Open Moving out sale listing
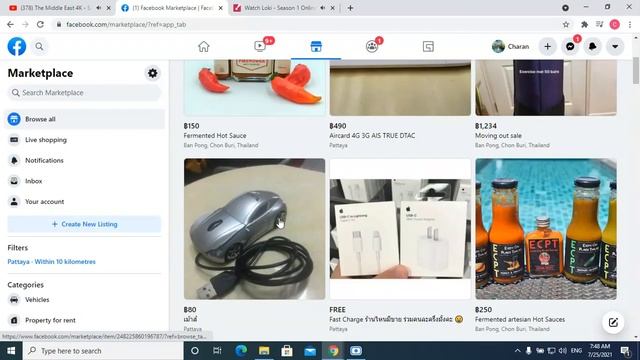Screen dimensions: 640x360 click(x=498, y=136)
